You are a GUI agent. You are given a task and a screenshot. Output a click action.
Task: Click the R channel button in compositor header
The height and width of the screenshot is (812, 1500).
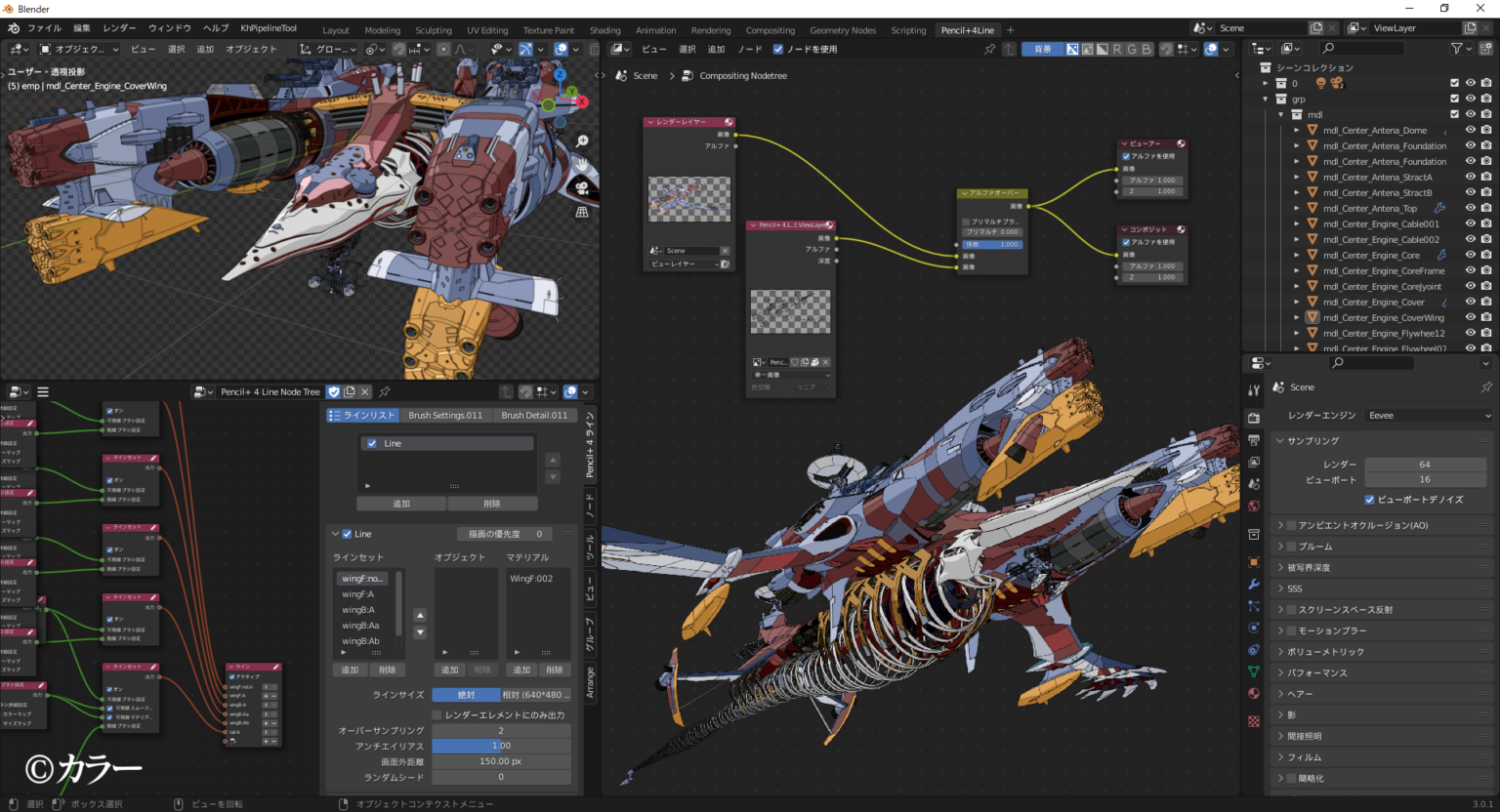(x=1117, y=49)
